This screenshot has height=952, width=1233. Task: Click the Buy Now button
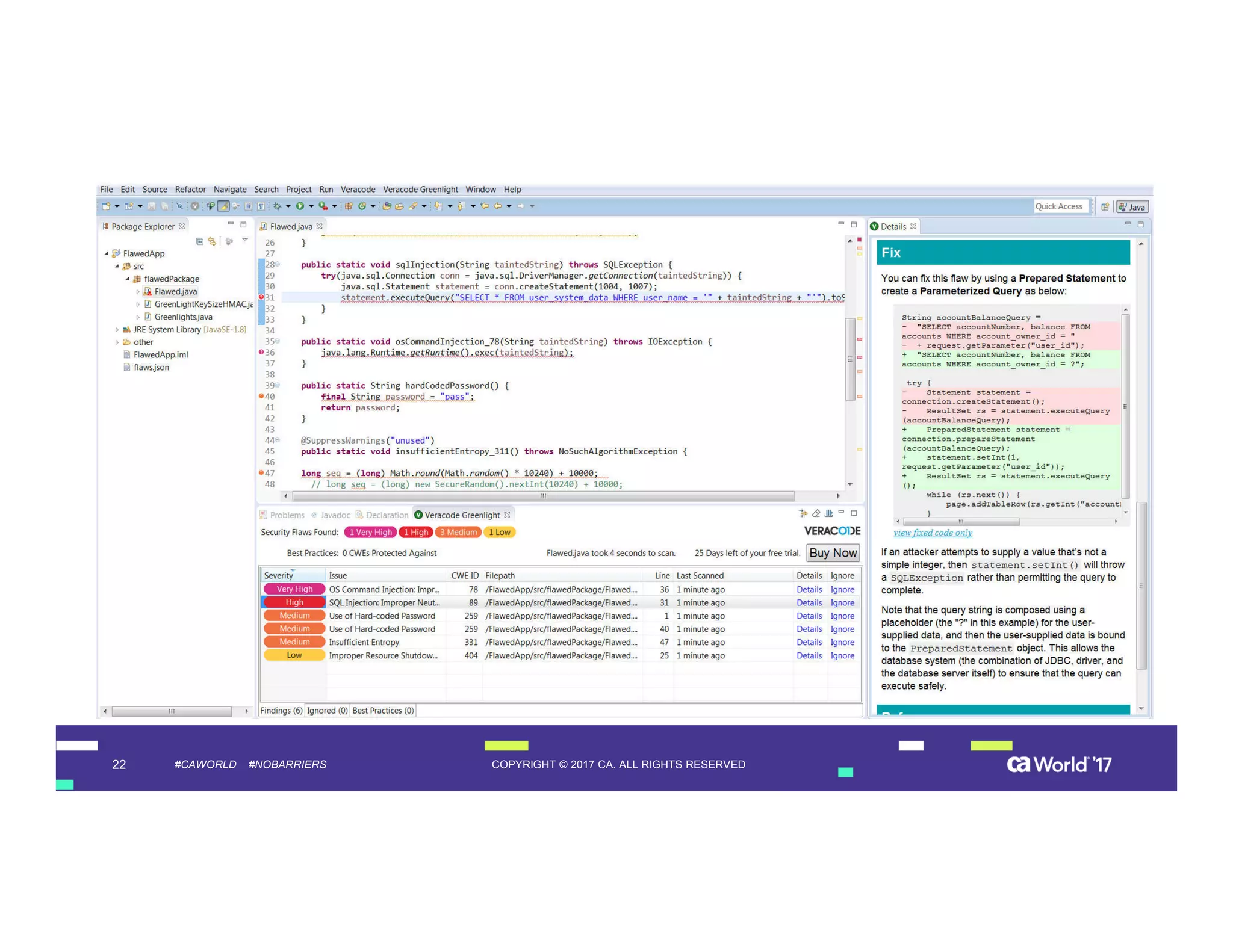tap(832, 553)
